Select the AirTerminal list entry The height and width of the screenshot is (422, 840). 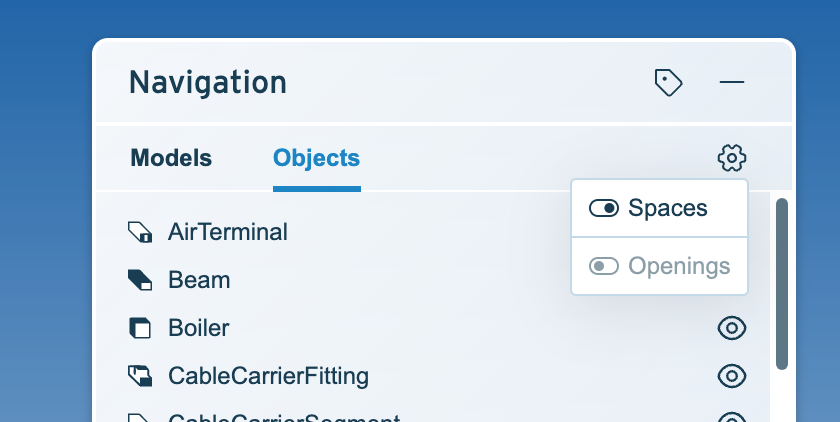(x=228, y=232)
